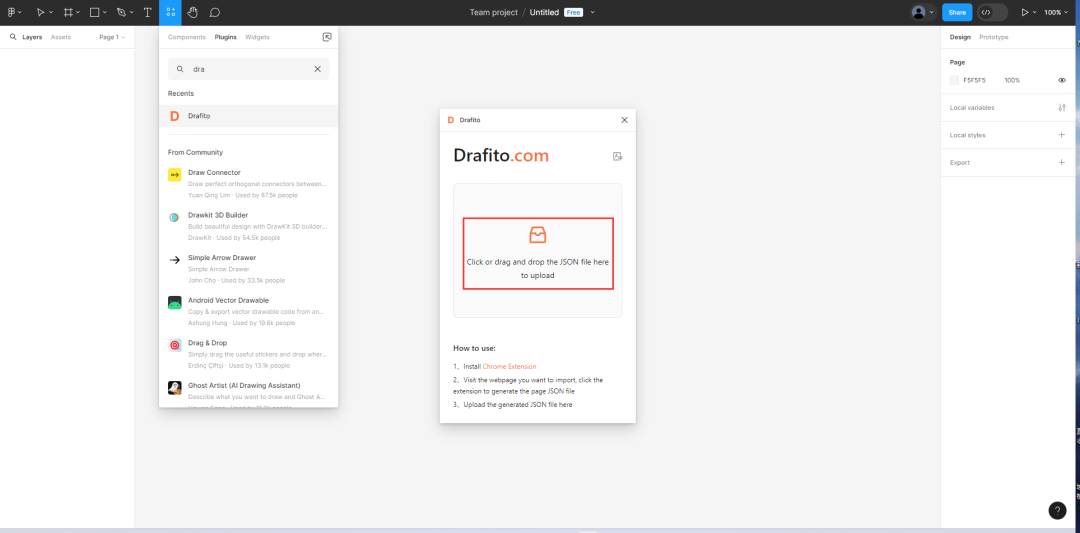The width and height of the screenshot is (1080, 533).
Task: Click the 100% page opacity value
Action: point(1012,81)
